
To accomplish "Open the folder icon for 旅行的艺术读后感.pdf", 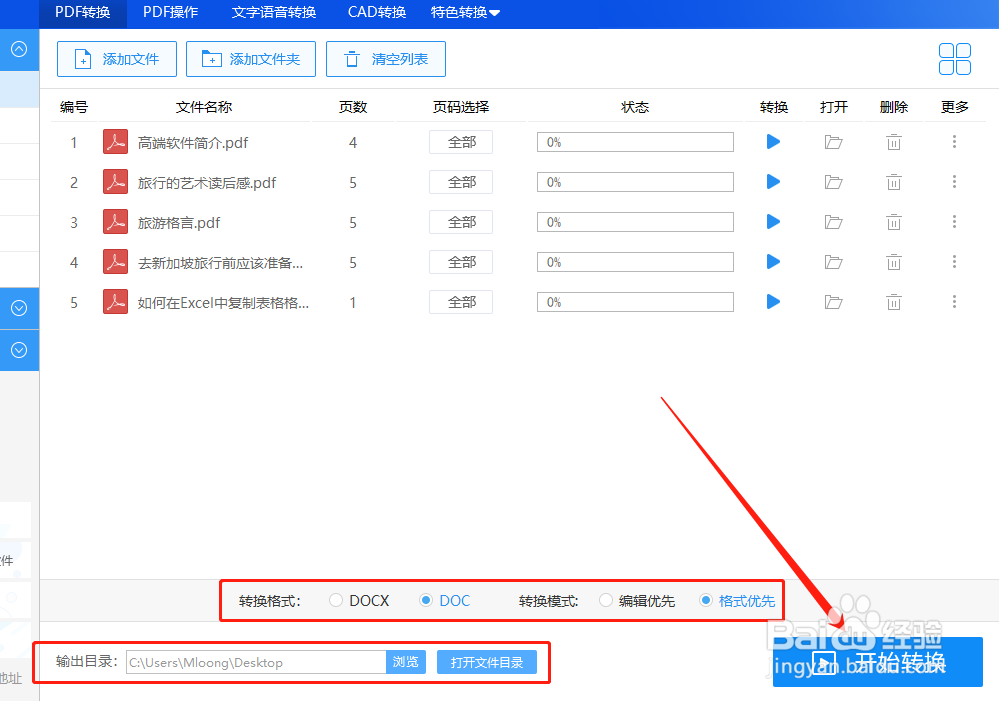I will (x=833, y=182).
